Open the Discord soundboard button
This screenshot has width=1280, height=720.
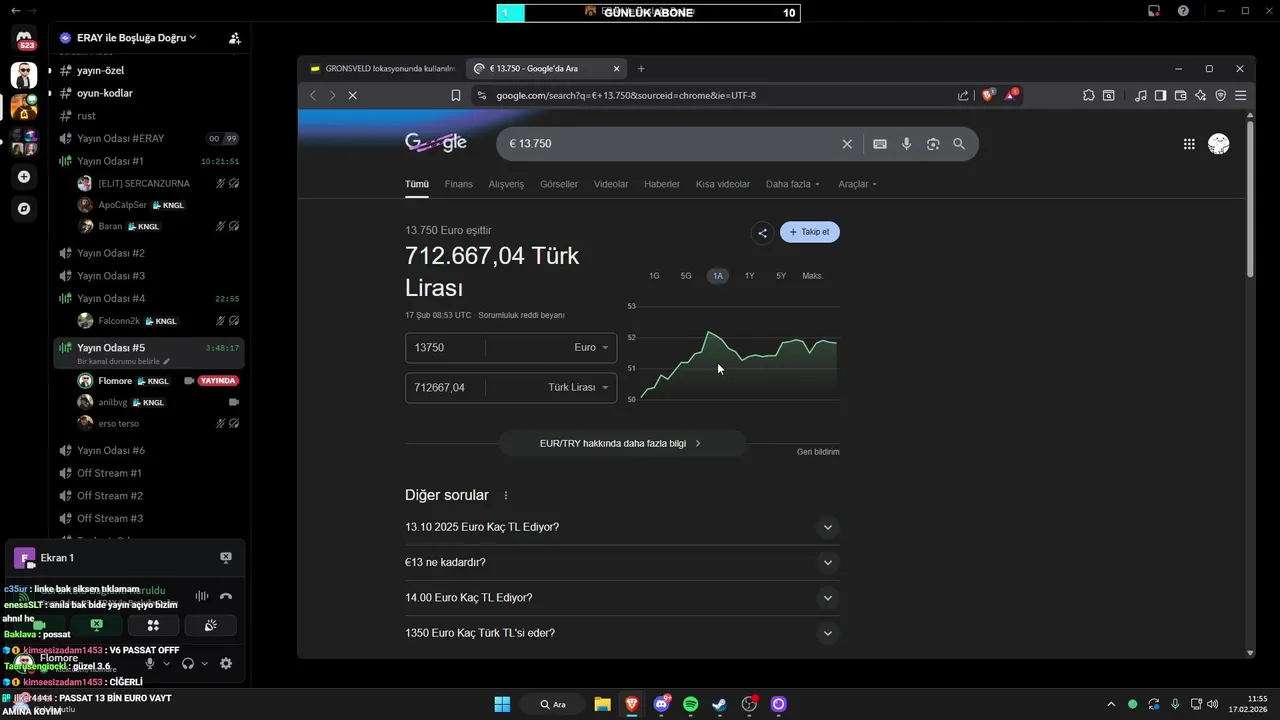click(210, 625)
